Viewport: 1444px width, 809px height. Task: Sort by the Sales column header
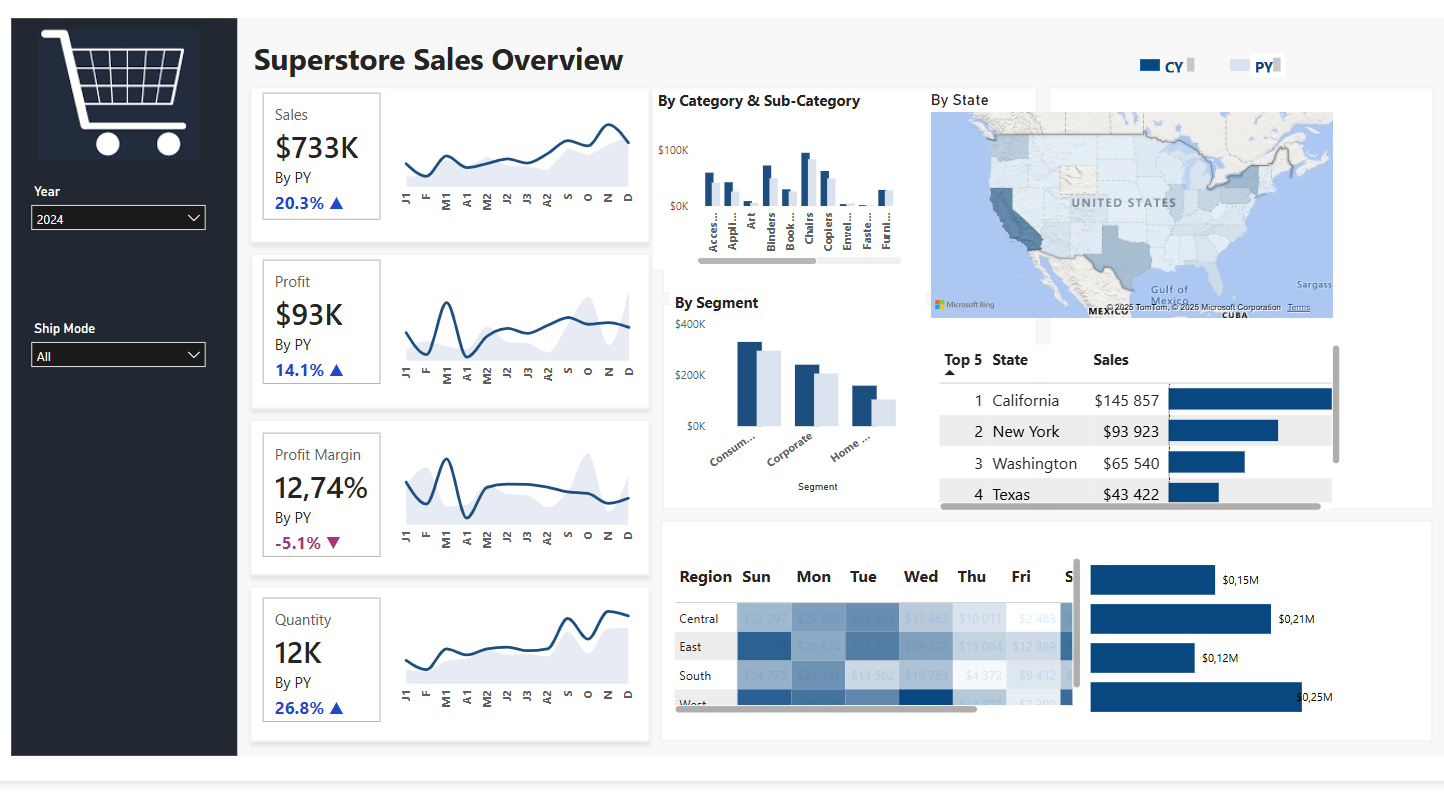coord(1111,360)
